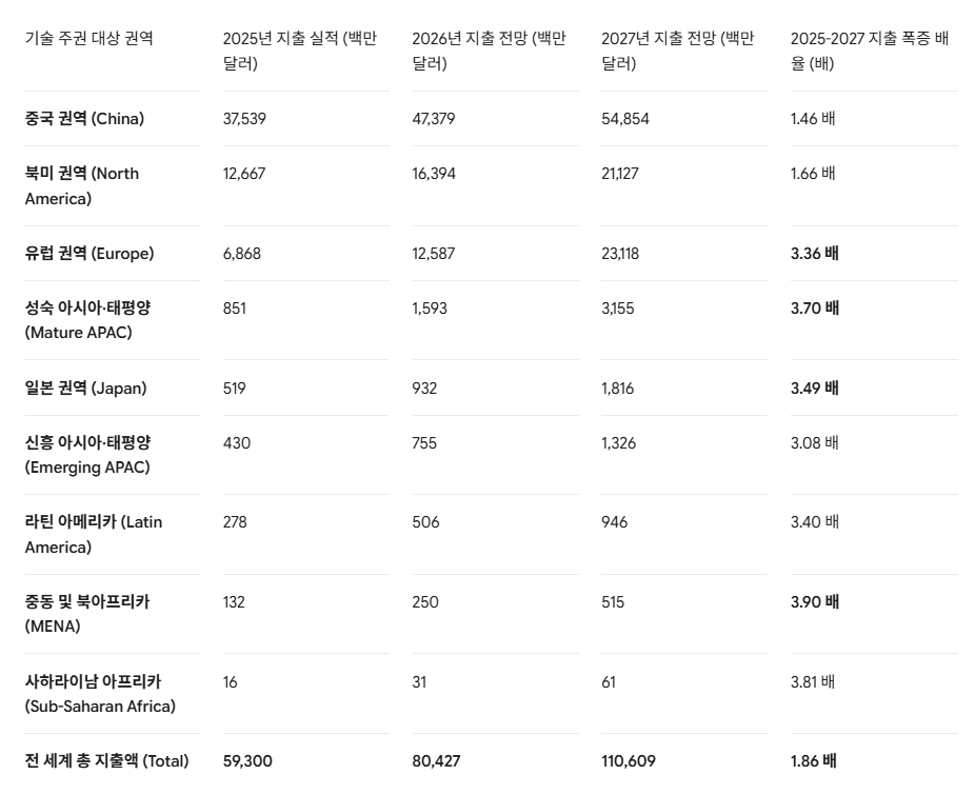Select the China 2025 value 37,539
Image resolution: width=975 pixels, height=795 pixels.
point(244,119)
